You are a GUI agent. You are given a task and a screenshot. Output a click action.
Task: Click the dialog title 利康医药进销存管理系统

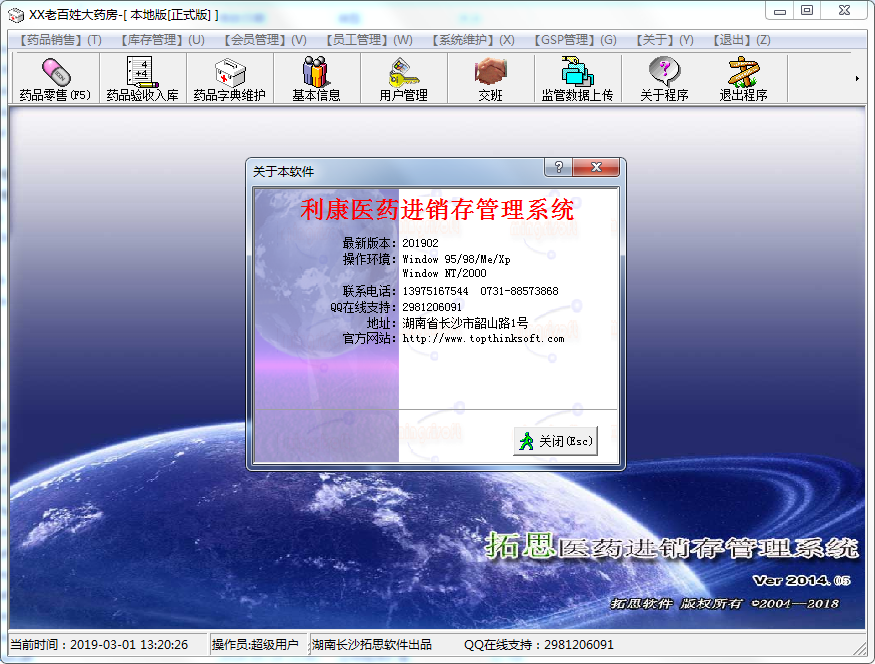coord(437,210)
